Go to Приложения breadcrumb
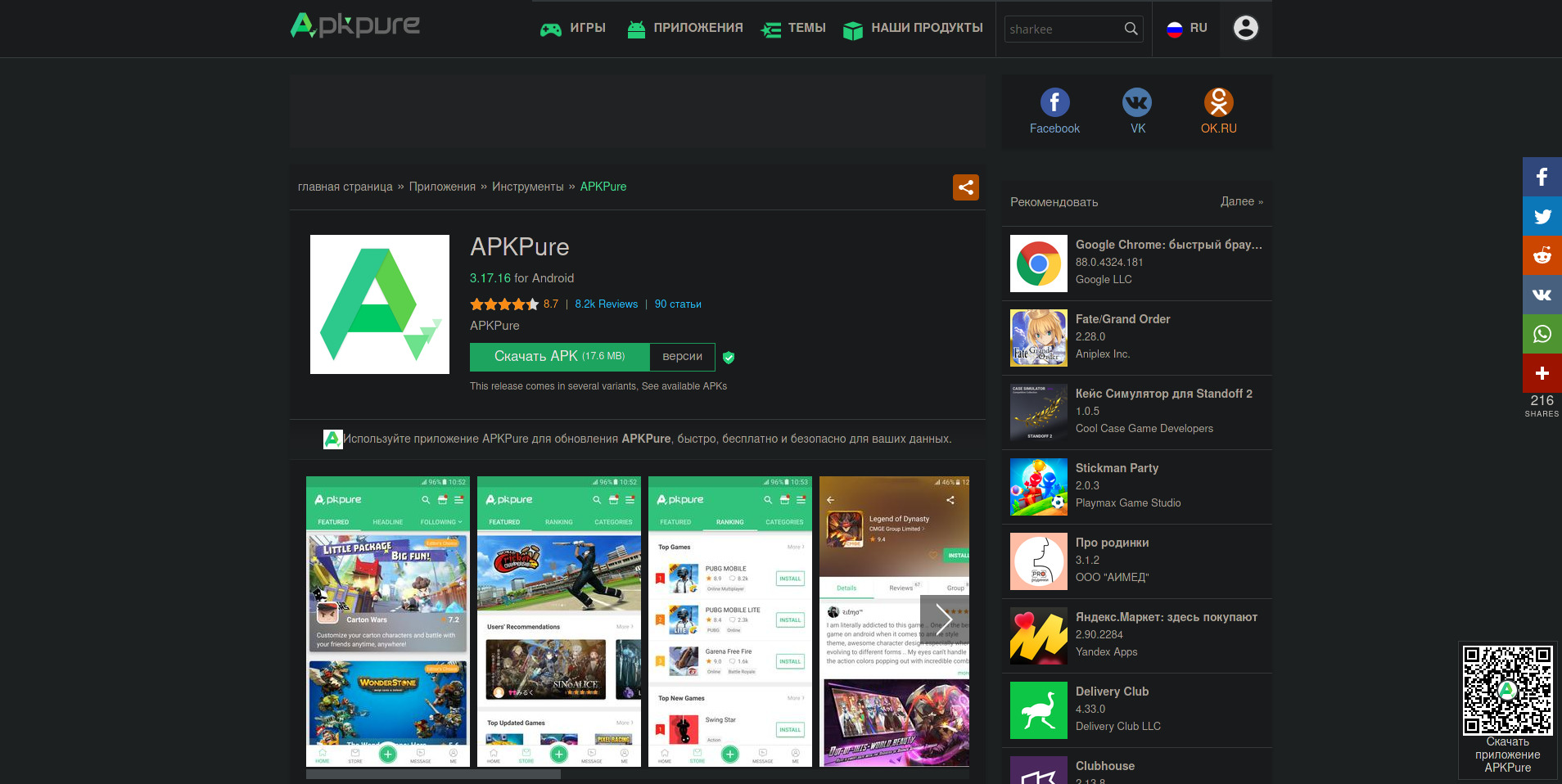Viewport: 1562px width, 784px height. (x=442, y=187)
